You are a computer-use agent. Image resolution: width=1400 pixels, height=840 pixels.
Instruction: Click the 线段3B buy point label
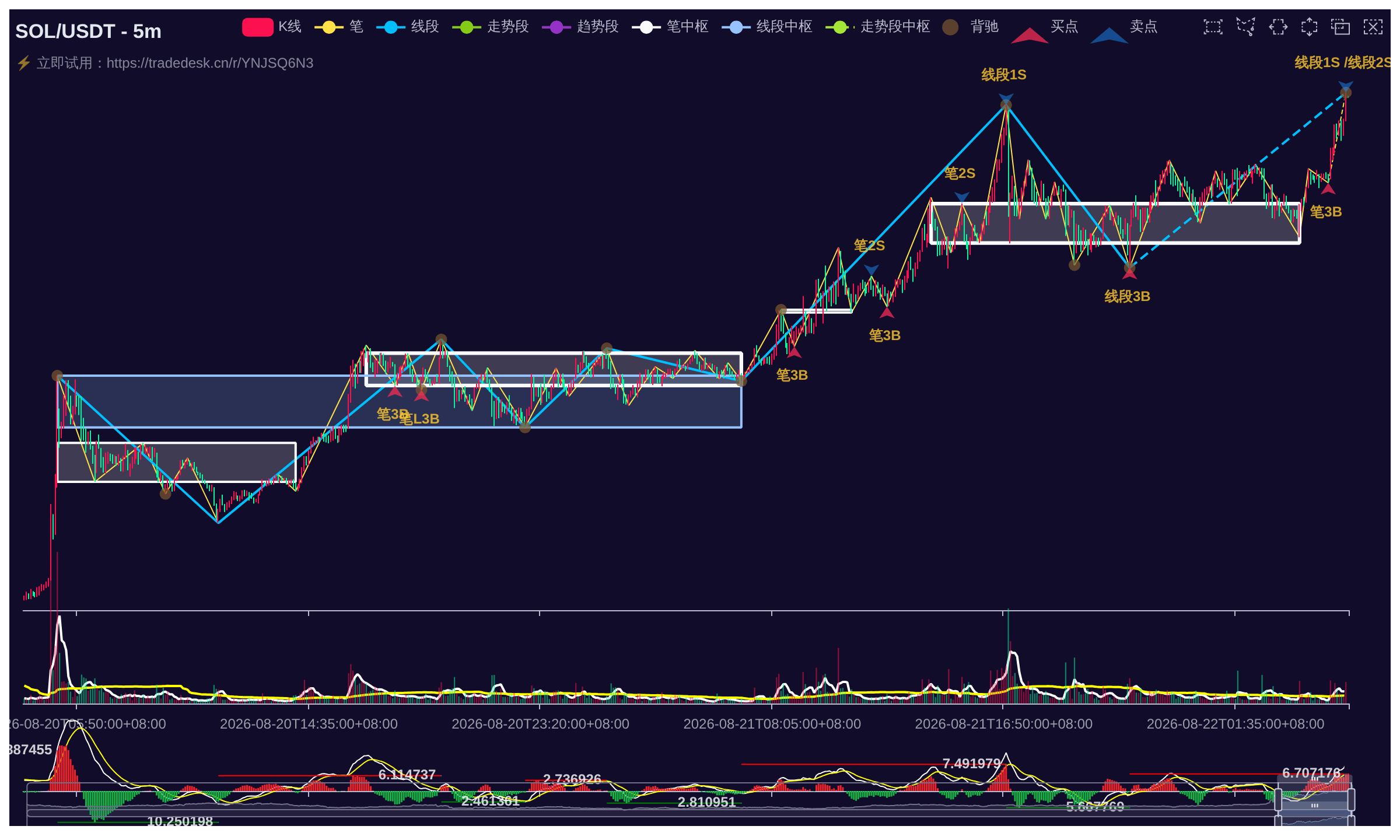pos(1127,296)
